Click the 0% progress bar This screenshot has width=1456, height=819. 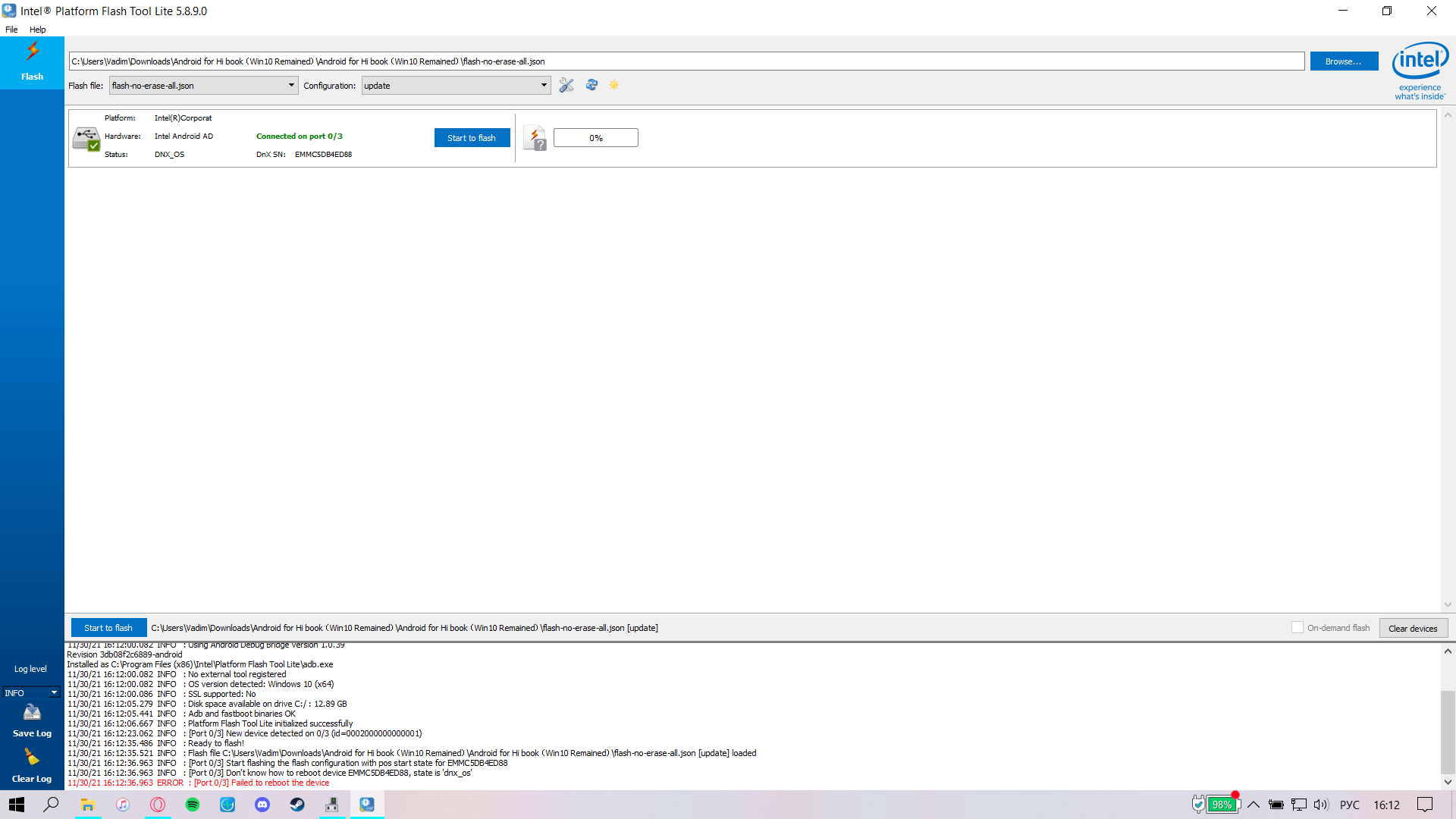tap(595, 138)
